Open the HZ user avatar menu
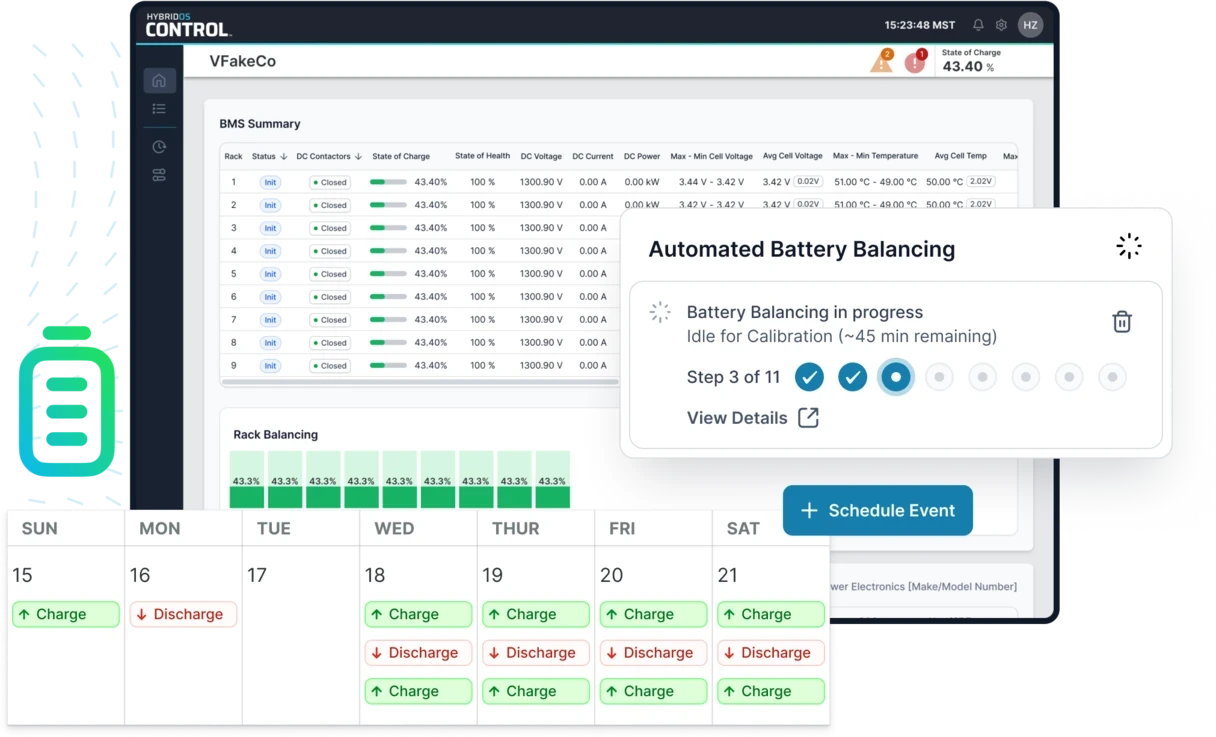The width and height of the screenshot is (1216, 737). (x=1030, y=25)
